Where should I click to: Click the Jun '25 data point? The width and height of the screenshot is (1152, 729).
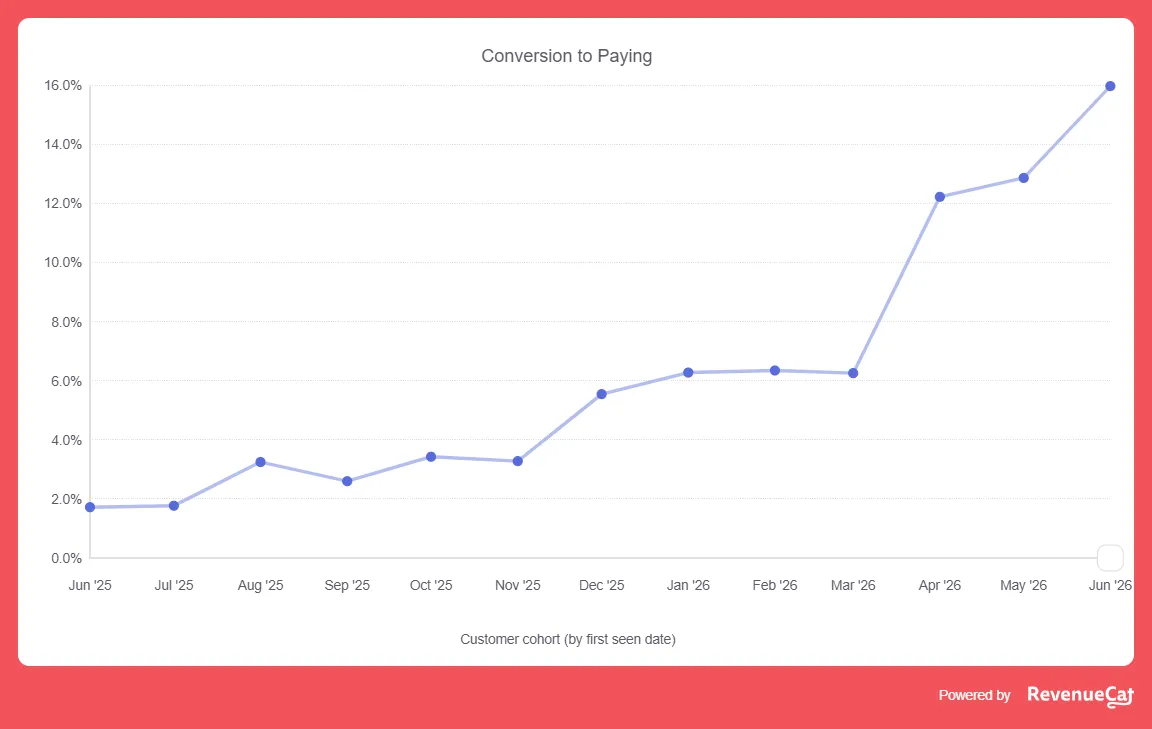pos(90,507)
